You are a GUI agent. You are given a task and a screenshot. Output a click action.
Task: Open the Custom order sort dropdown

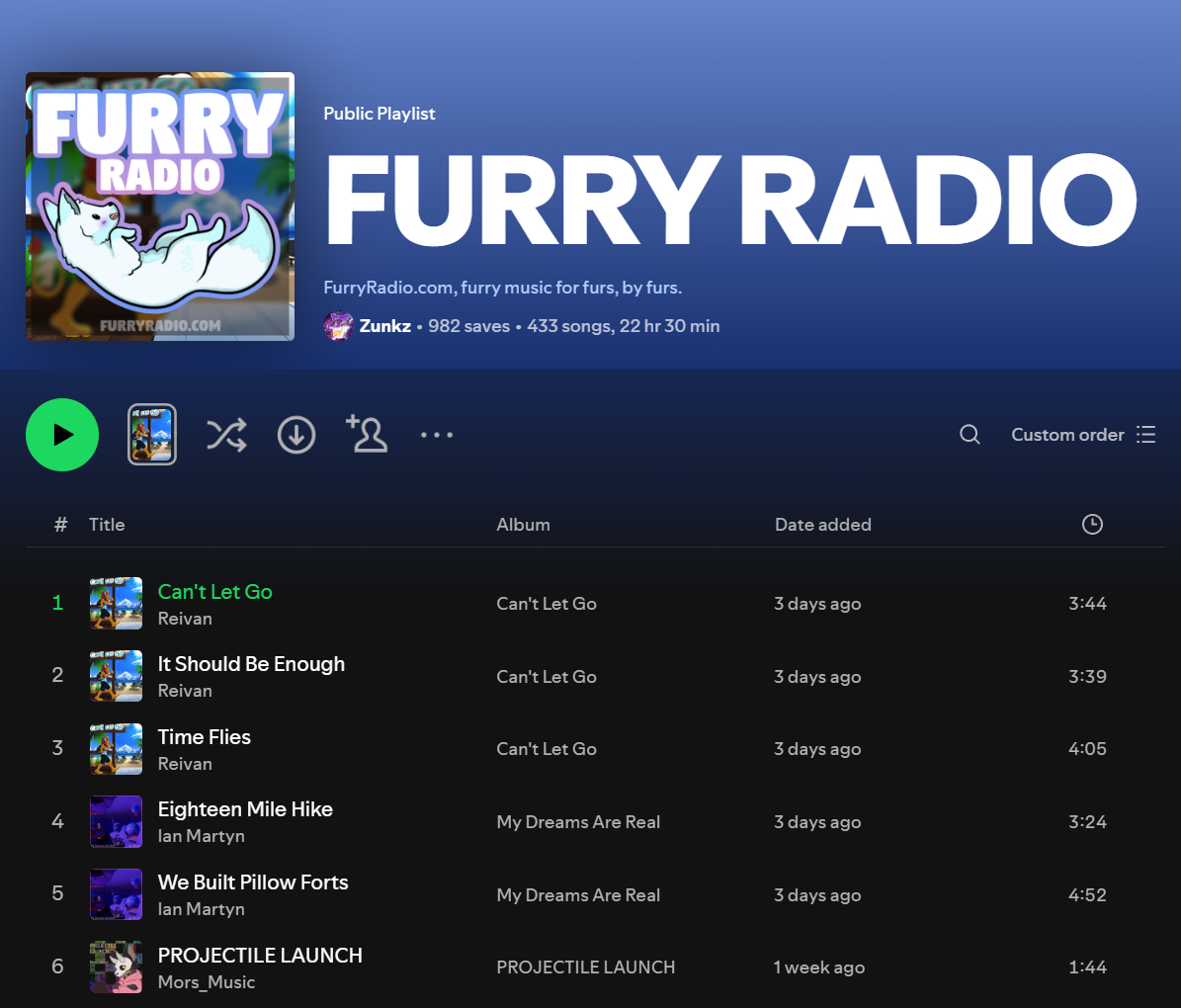click(x=1082, y=435)
